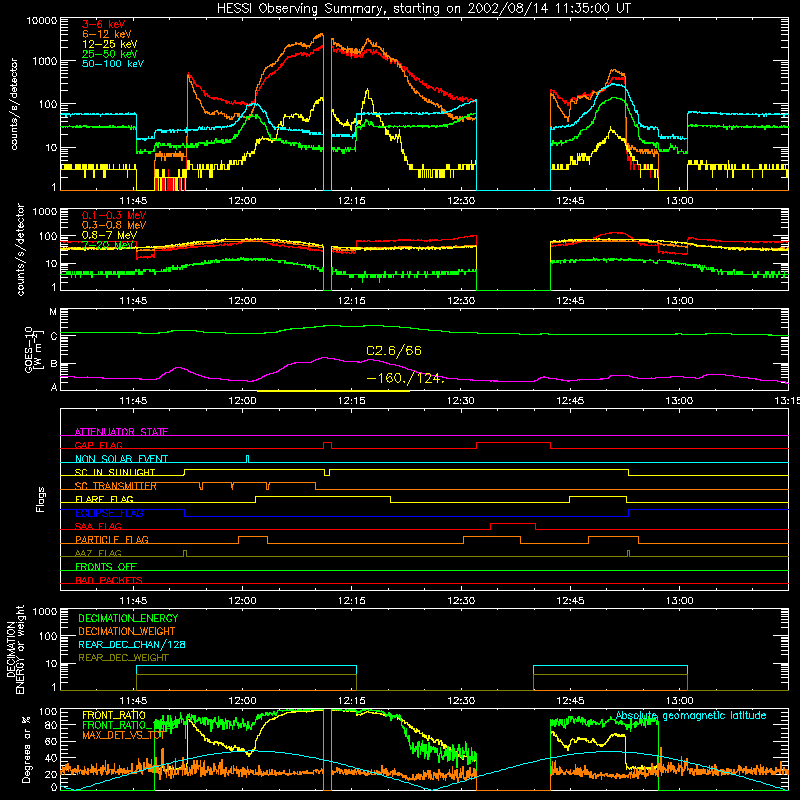
Task: Click the HESSI Observing Summary title
Action: [423, 9]
